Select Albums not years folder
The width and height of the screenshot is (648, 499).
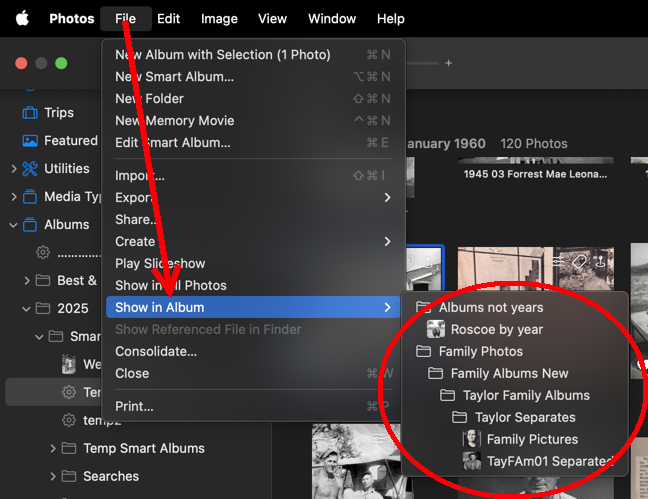click(x=515, y=308)
